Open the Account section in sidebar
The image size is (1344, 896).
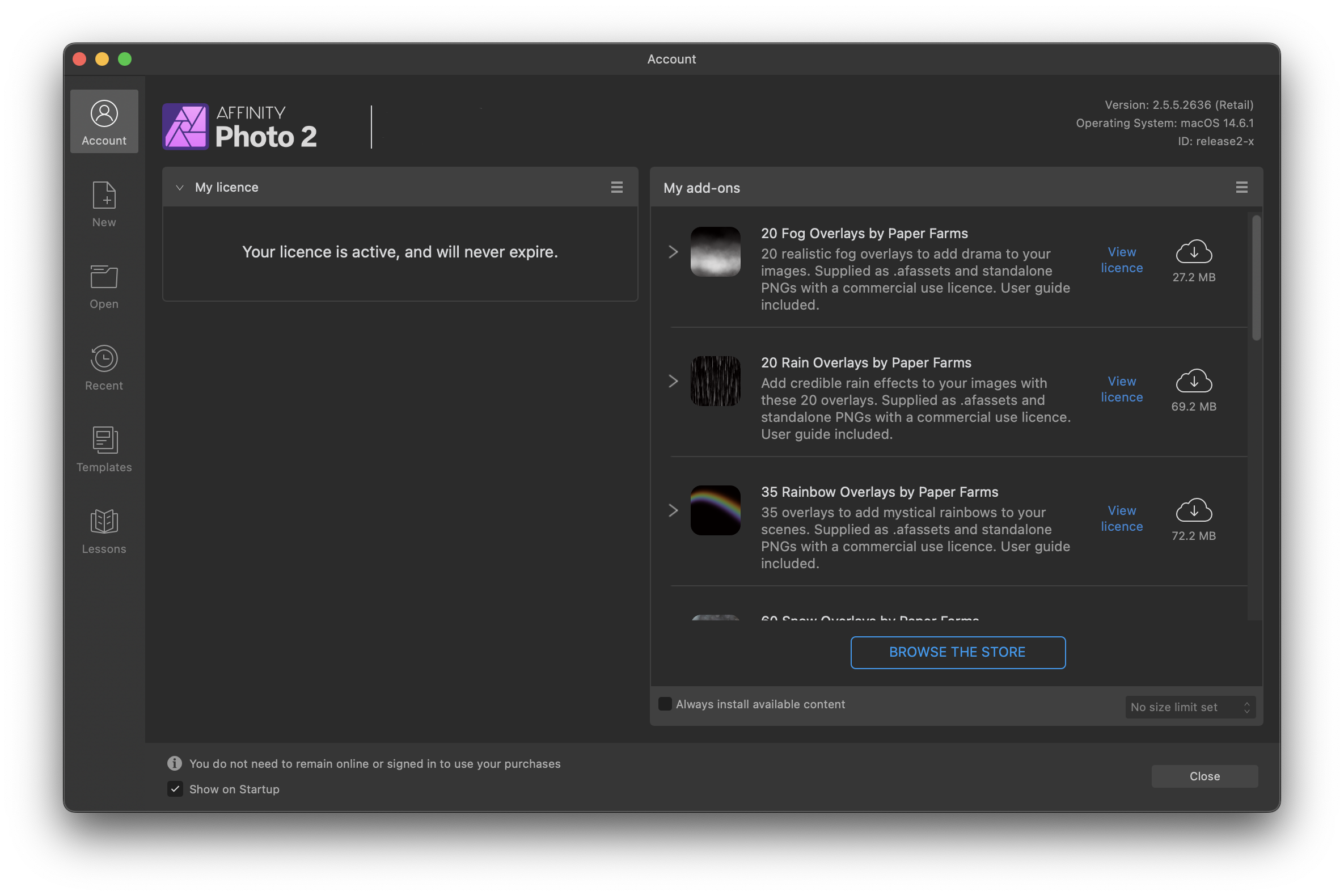coord(104,121)
